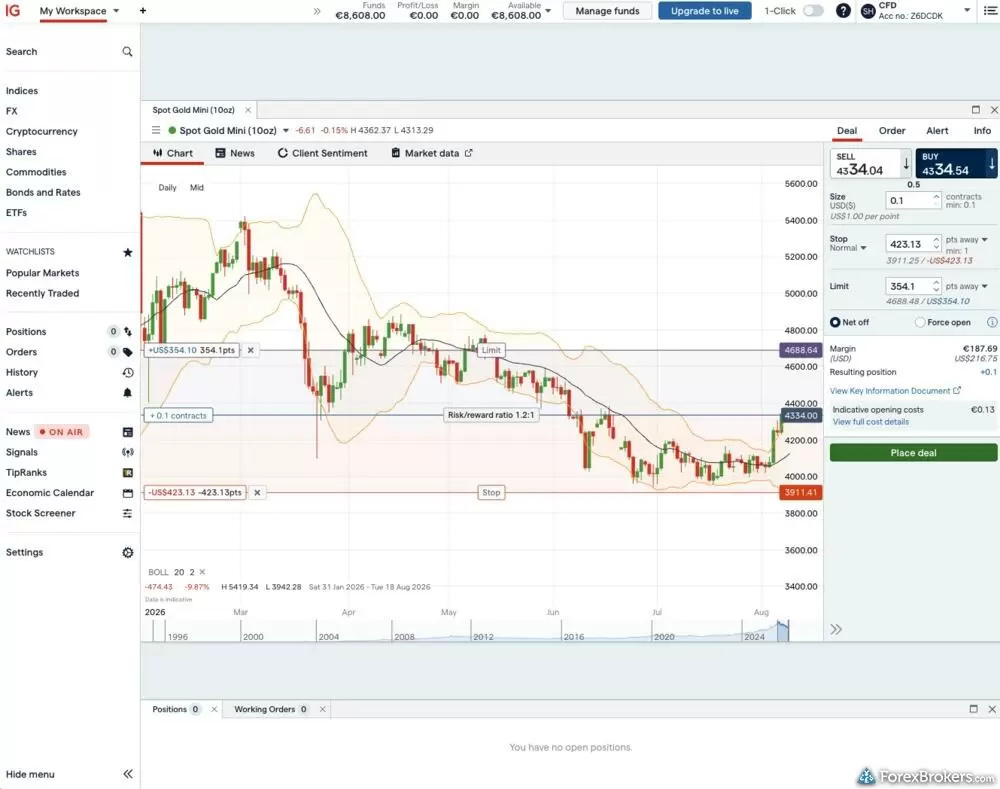Click the green Place deal button
The width and height of the screenshot is (1000, 789).
(913, 453)
